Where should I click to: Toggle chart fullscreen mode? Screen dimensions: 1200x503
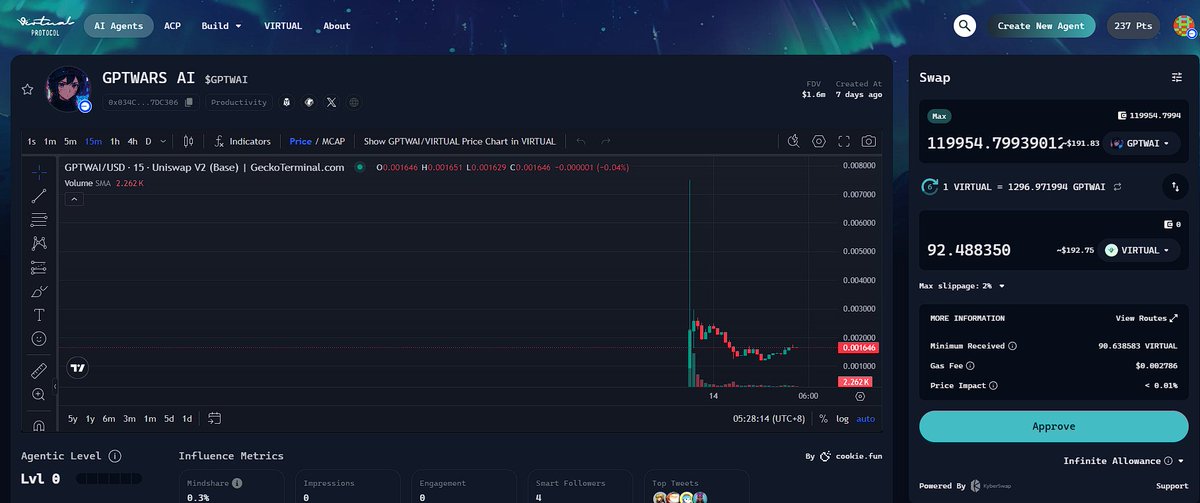click(844, 141)
